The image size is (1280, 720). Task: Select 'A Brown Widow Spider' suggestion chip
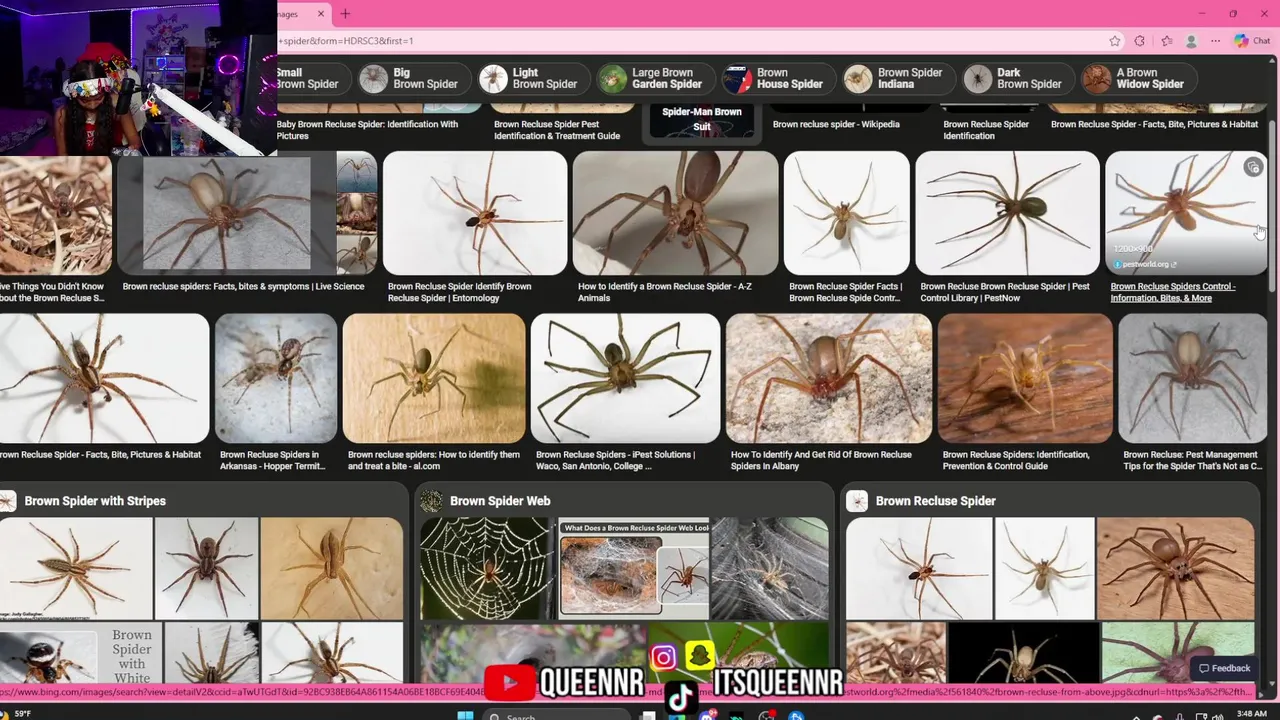pyautogui.click(x=1137, y=78)
